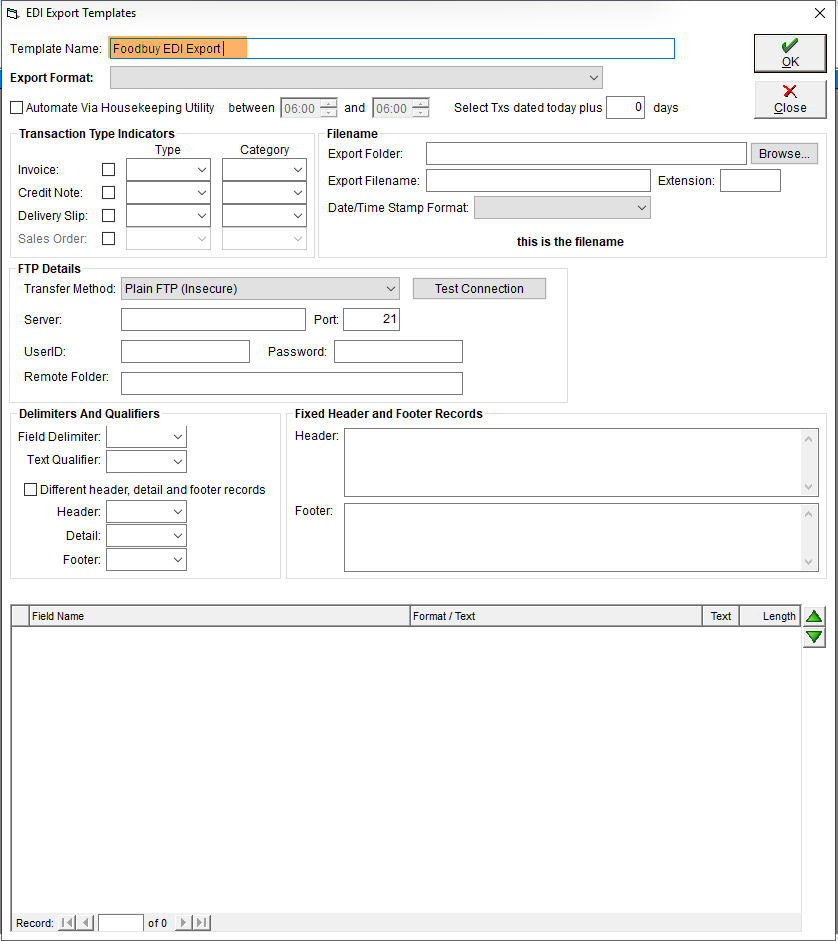The image size is (838, 941).
Task: Enable Automate Via Housekeeping Utility checkbox
Action: click(x=17, y=107)
